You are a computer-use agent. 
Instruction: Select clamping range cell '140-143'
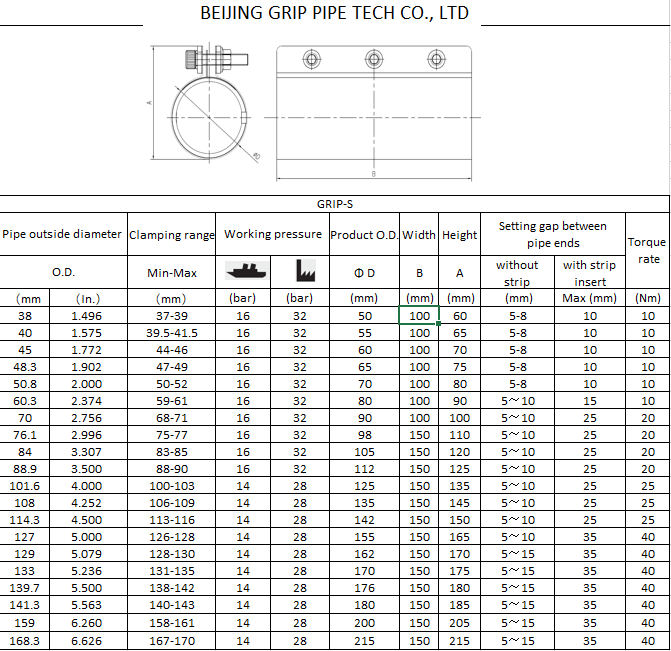[x=172, y=605]
